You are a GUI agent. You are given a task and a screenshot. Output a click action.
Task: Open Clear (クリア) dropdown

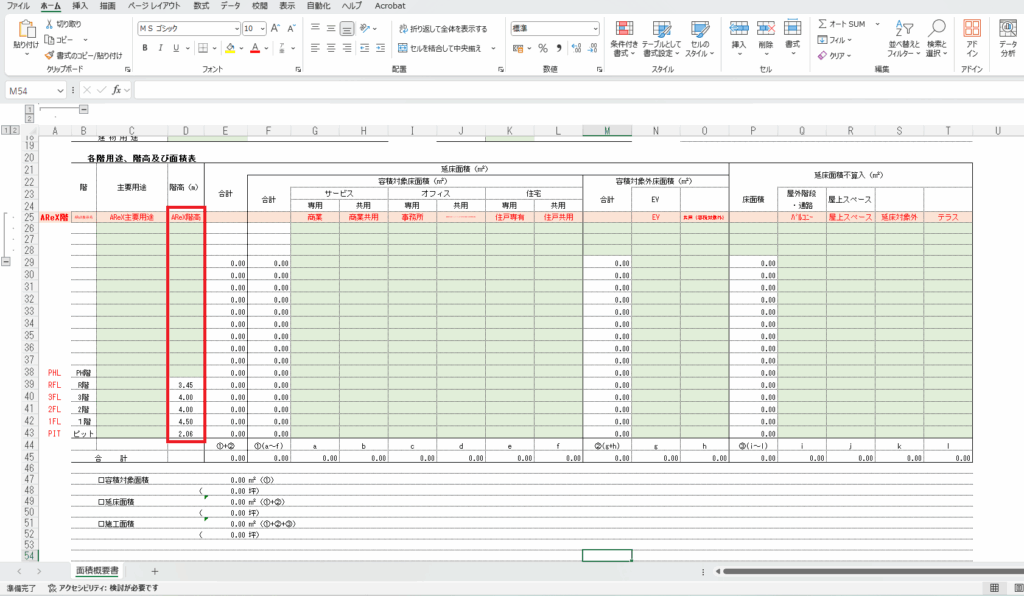pos(835,55)
